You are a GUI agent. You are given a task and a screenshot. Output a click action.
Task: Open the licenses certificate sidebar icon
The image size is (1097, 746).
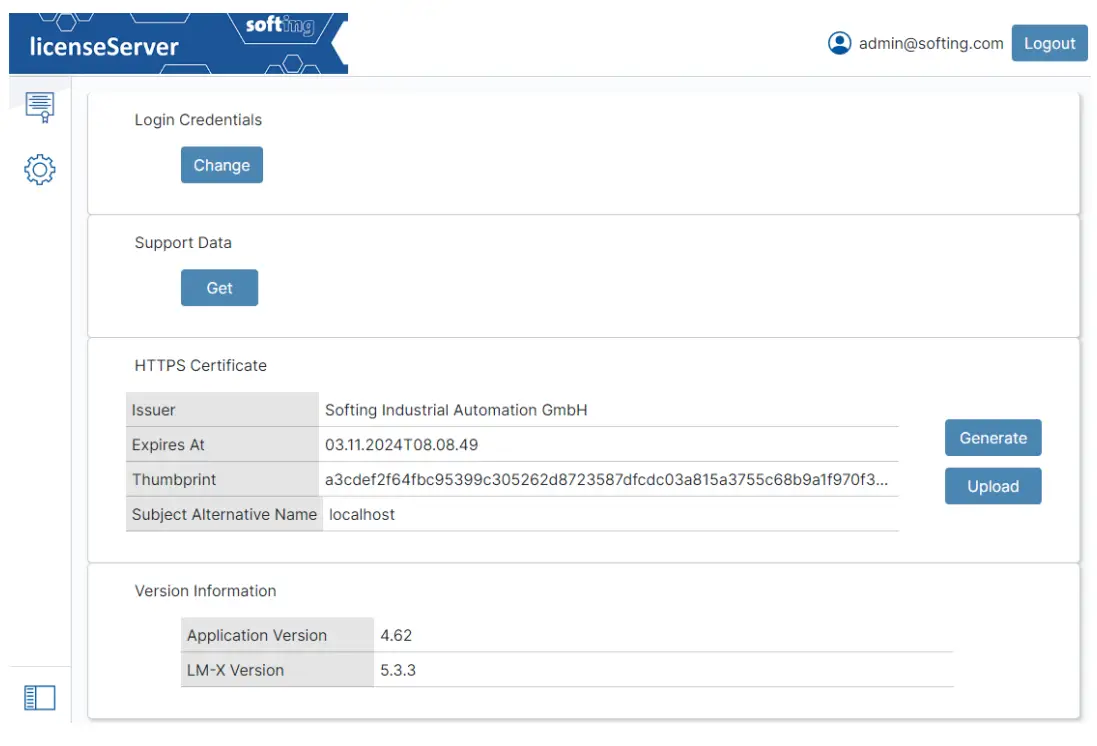pos(39,107)
